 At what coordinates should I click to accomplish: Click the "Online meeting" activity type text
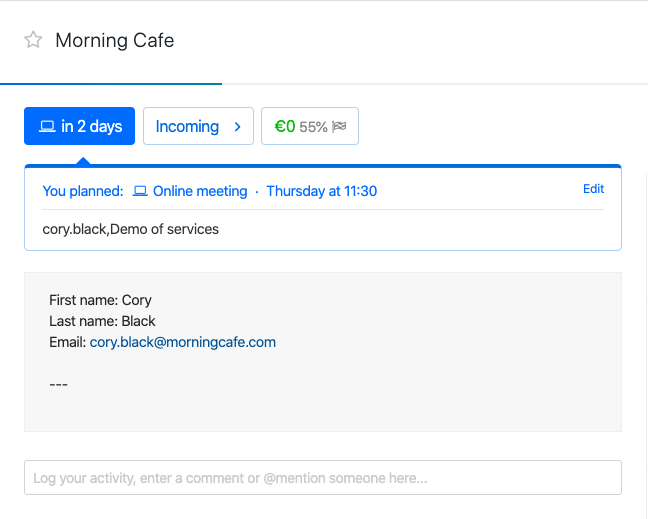[x=199, y=191]
